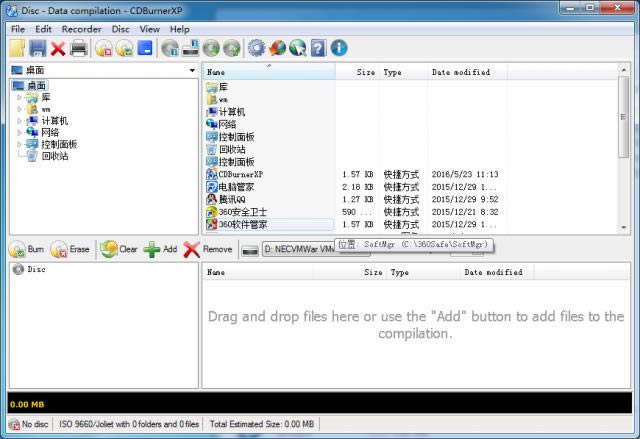The width and height of the screenshot is (640, 439).
Task: Click the red X delete icon in top toolbar
Action: point(58,49)
